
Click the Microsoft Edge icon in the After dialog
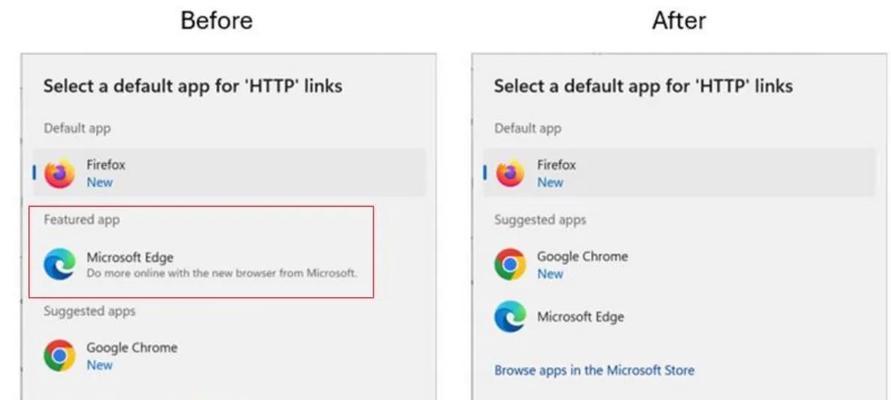510,316
